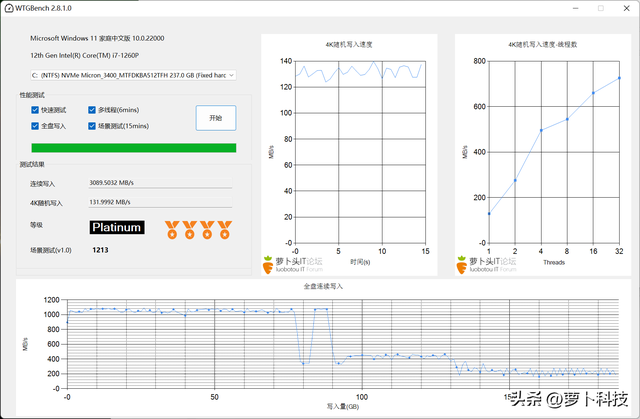Click the Threads axis label
Viewport: 640px width, 419px height.
tap(554, 262)
